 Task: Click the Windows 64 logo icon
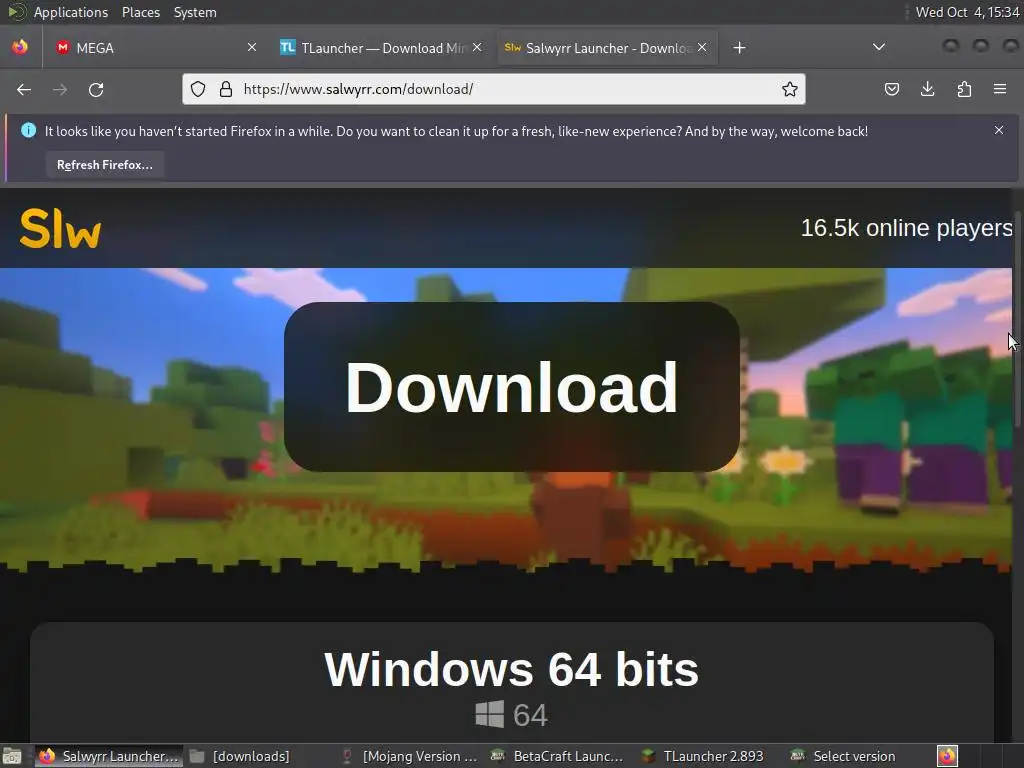pos(490,714)
